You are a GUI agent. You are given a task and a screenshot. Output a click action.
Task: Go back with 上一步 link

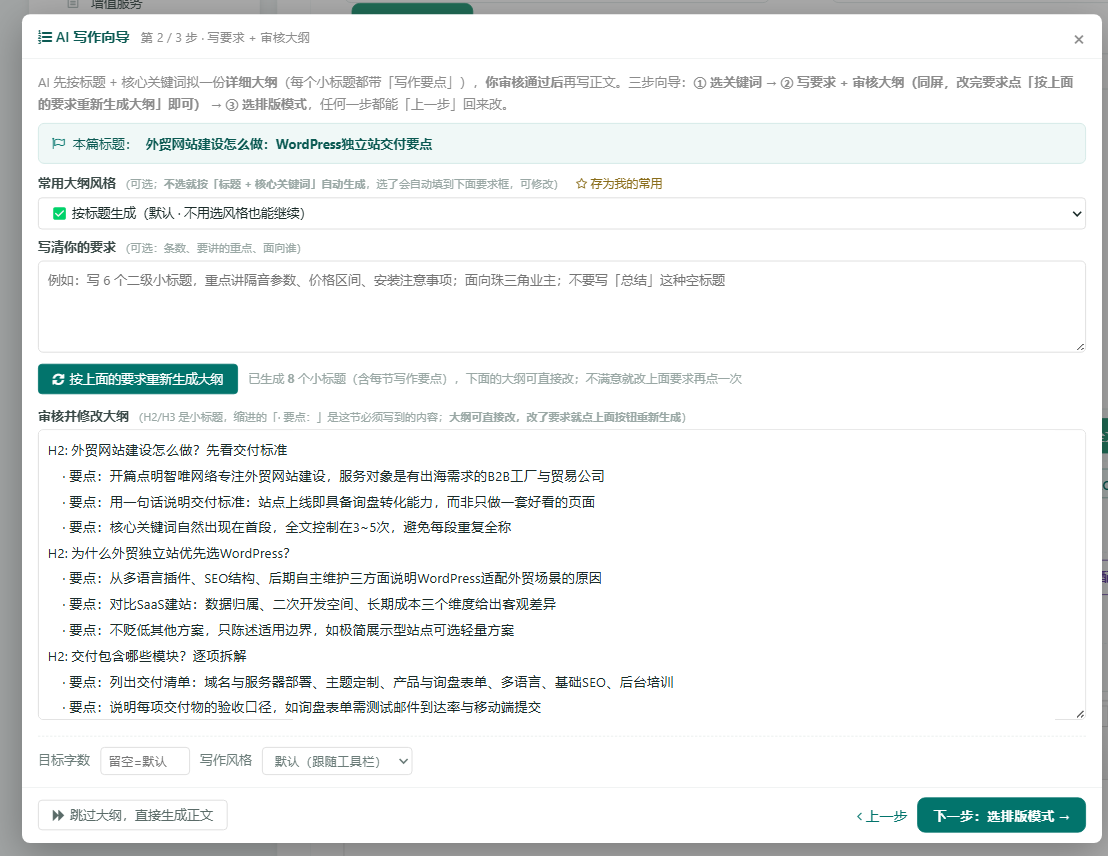click(882, 816)
